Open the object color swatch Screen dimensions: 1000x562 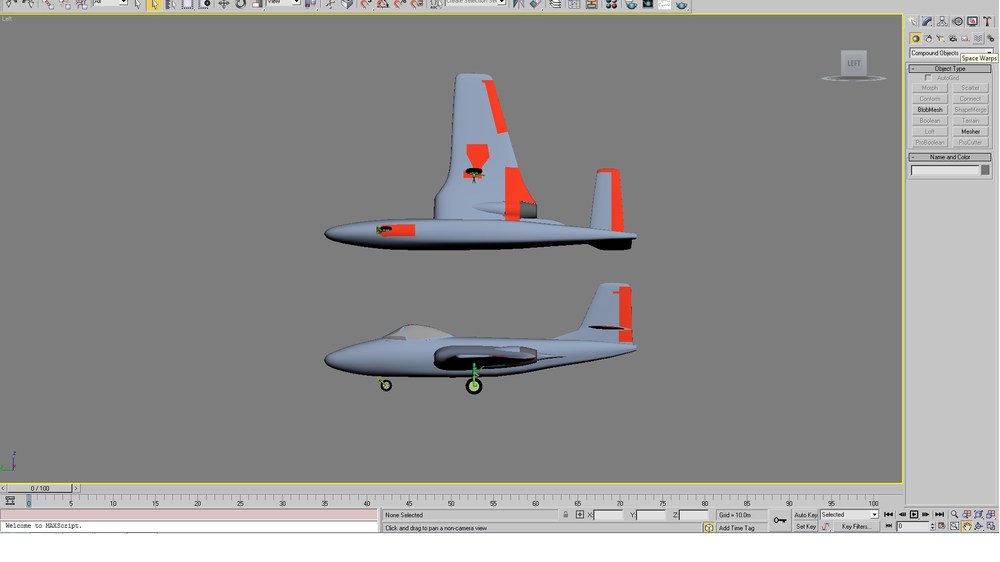point(985,170)
